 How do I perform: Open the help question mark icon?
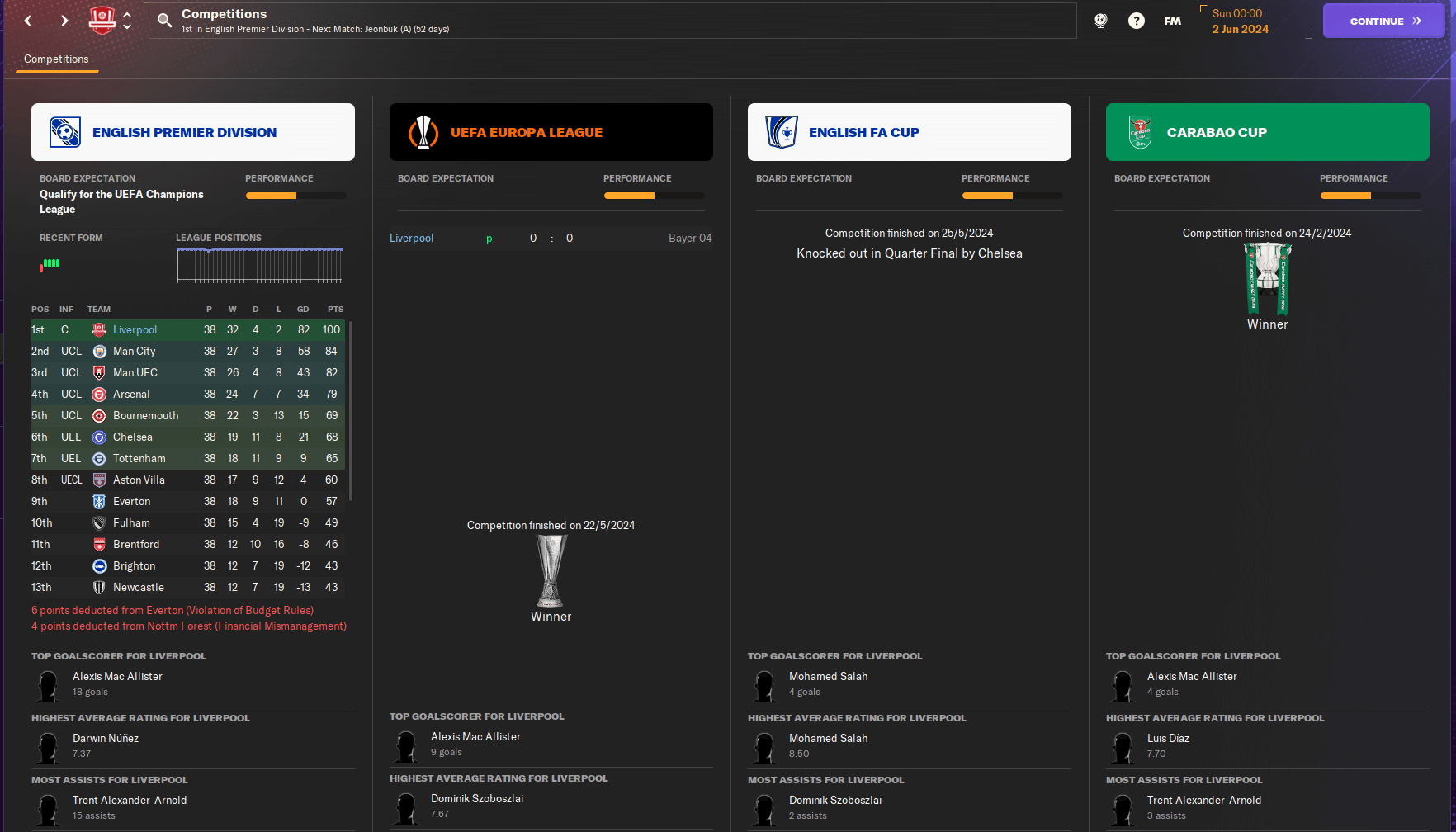click(x=1137, y=21)
